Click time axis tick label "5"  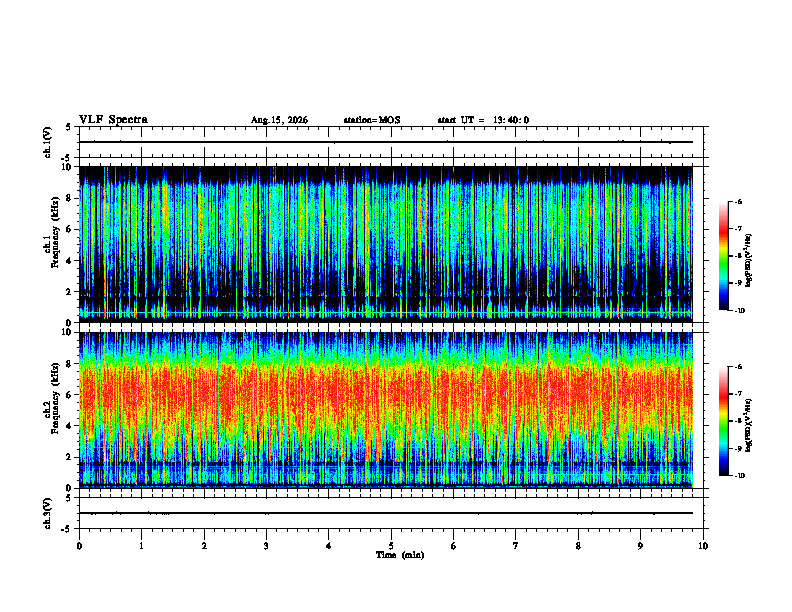(391, 546)
